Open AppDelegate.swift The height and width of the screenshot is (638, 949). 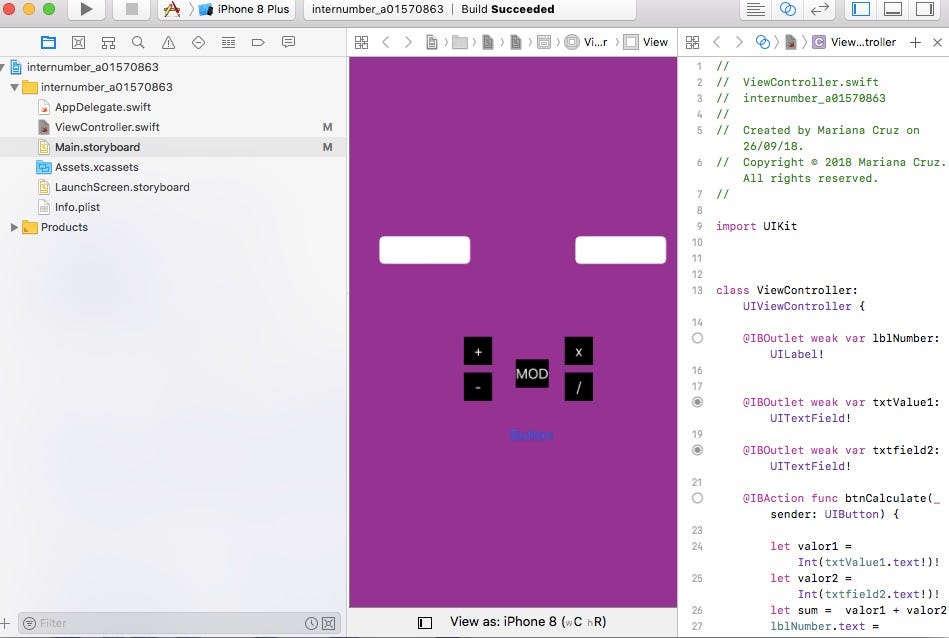pyautogui.click(x=103, y=107)
